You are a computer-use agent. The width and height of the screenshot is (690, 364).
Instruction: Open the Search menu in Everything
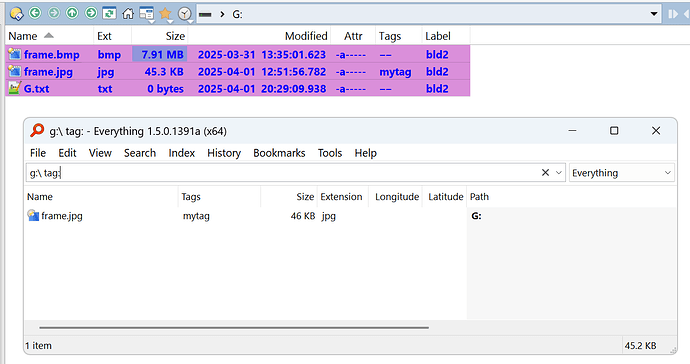coord(140,153)
